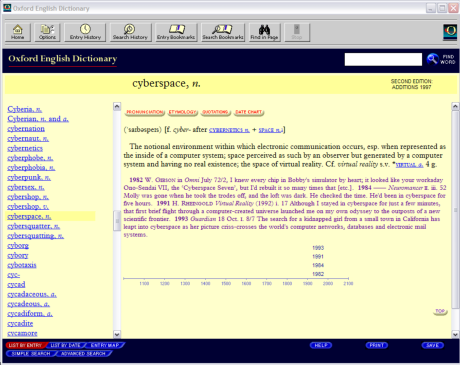
Task: Open the cybory entry
Action: tap(18, 255)
